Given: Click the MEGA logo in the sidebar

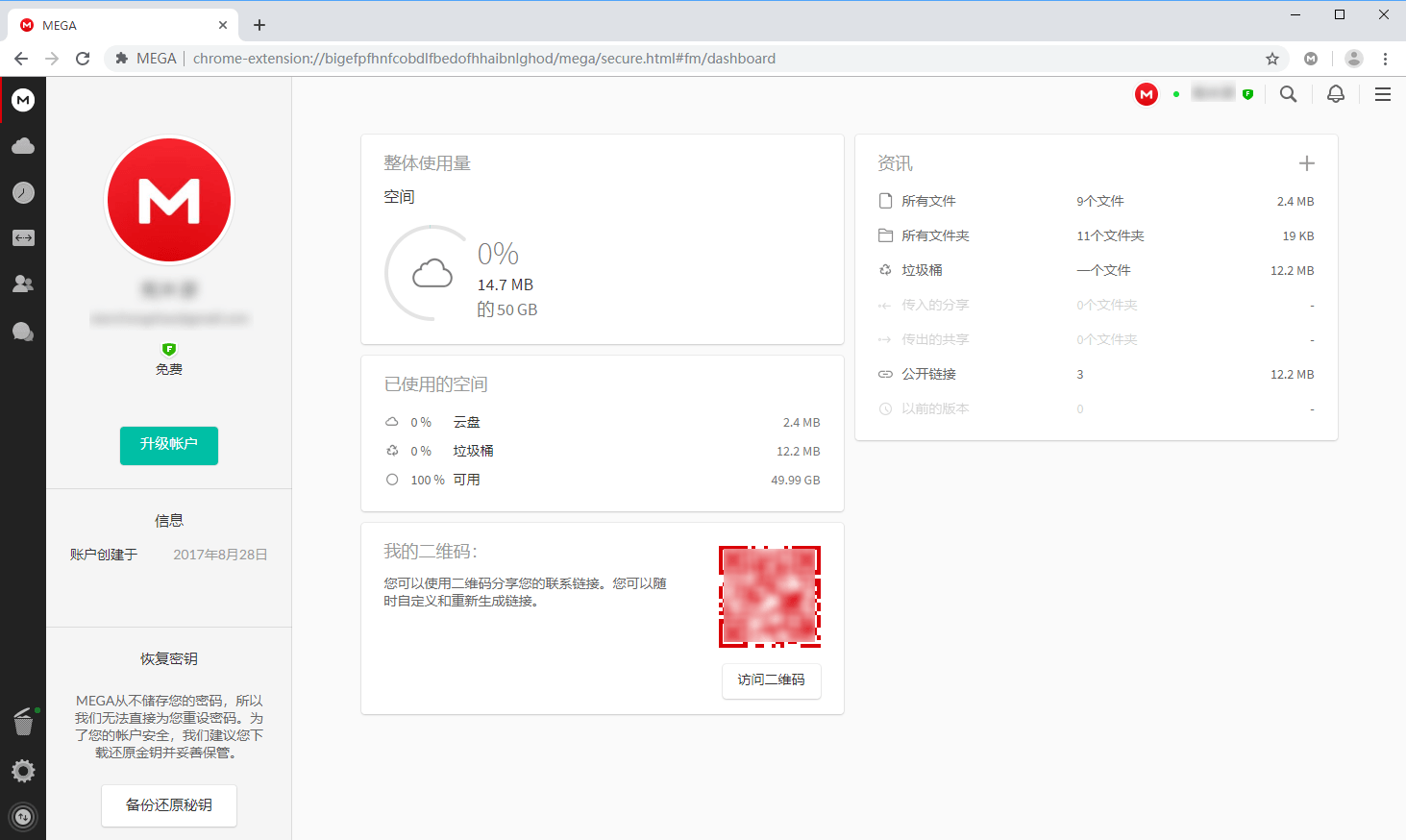Looking at the screenshot, I should point(22,99).
